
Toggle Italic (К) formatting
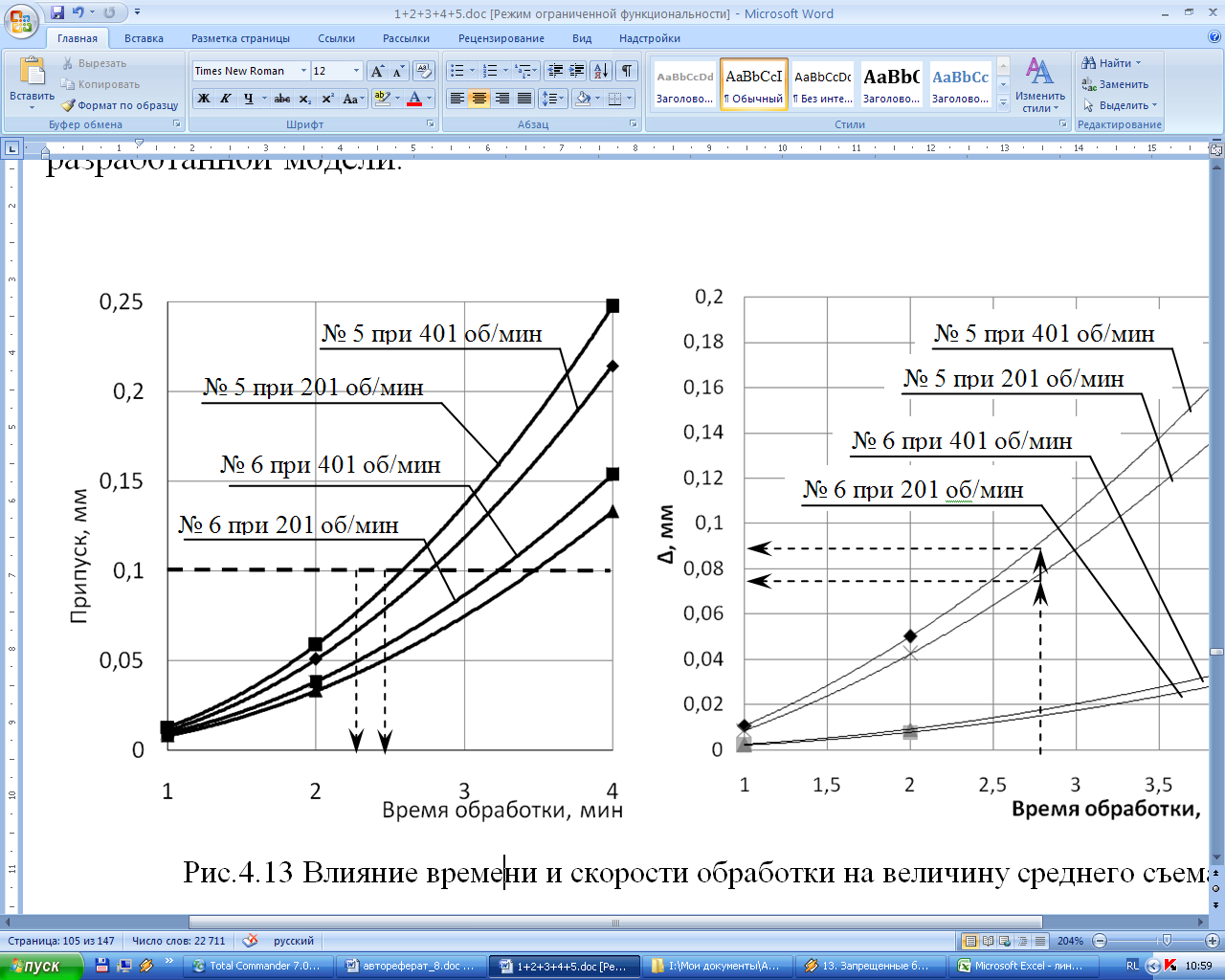pos(226,99)
